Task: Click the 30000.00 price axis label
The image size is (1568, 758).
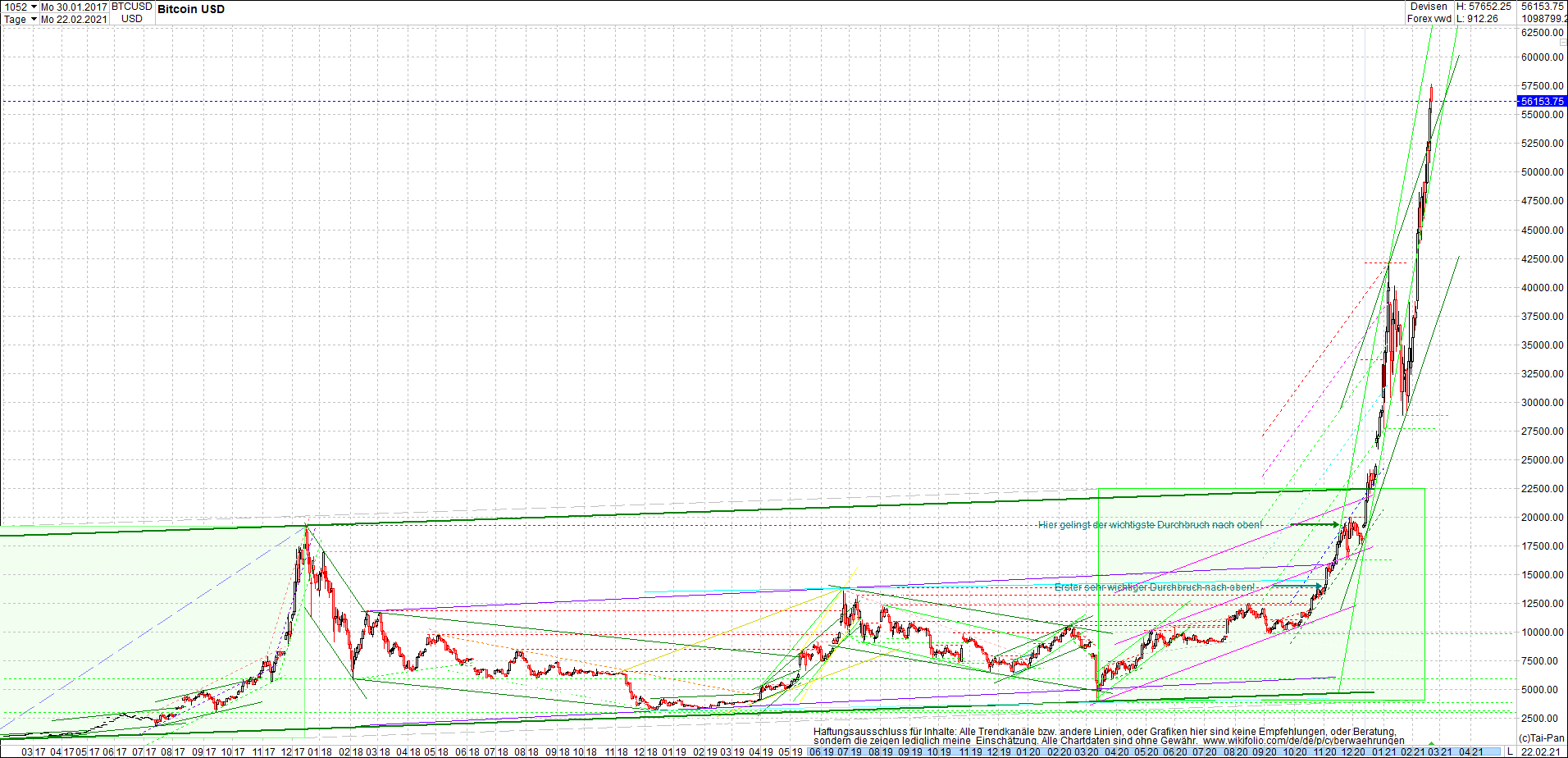Action: 1543,403
